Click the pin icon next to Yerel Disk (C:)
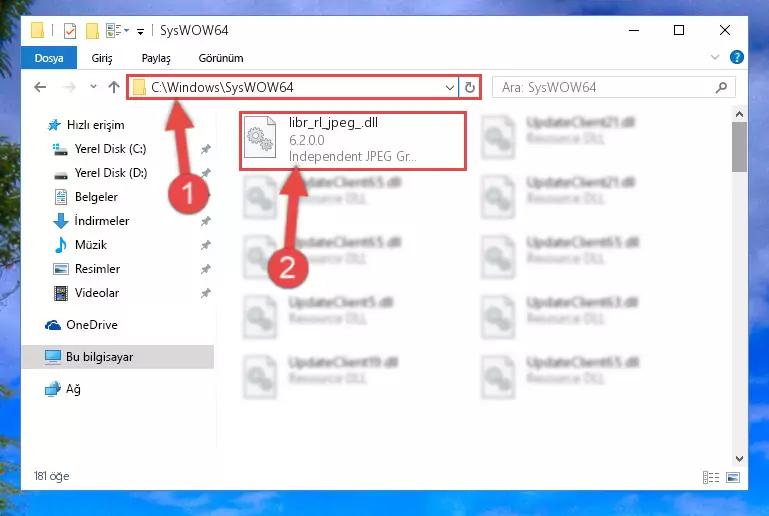Viewport: 769px width, 516px height. pos(205,149)
